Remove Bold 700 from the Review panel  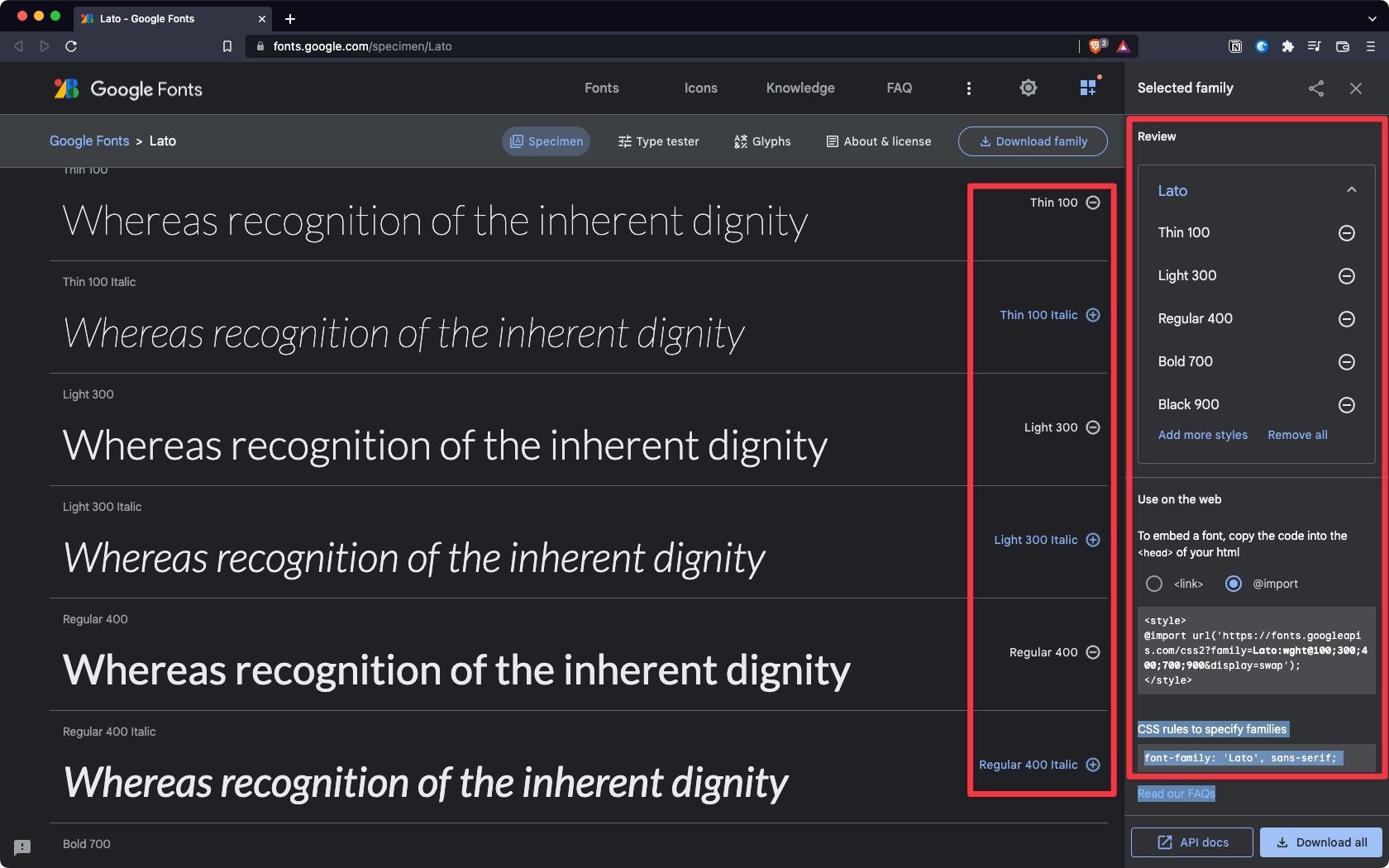1347,362
